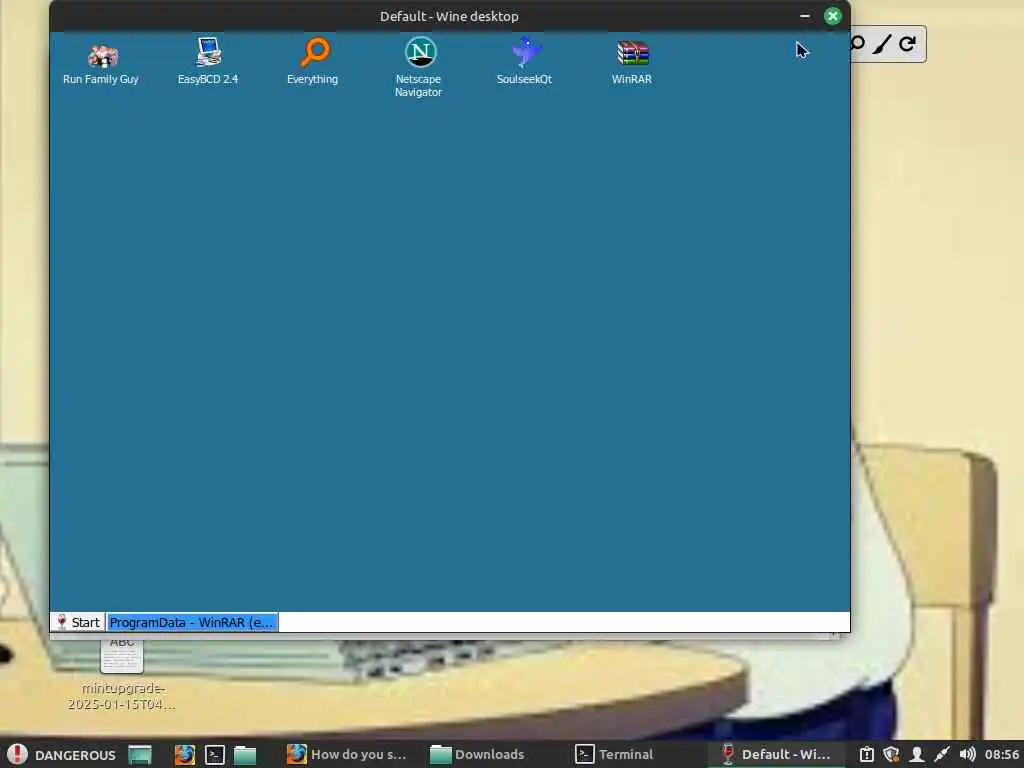Open the Wine Start menu

pyautogui.click(x=78, y=622)
